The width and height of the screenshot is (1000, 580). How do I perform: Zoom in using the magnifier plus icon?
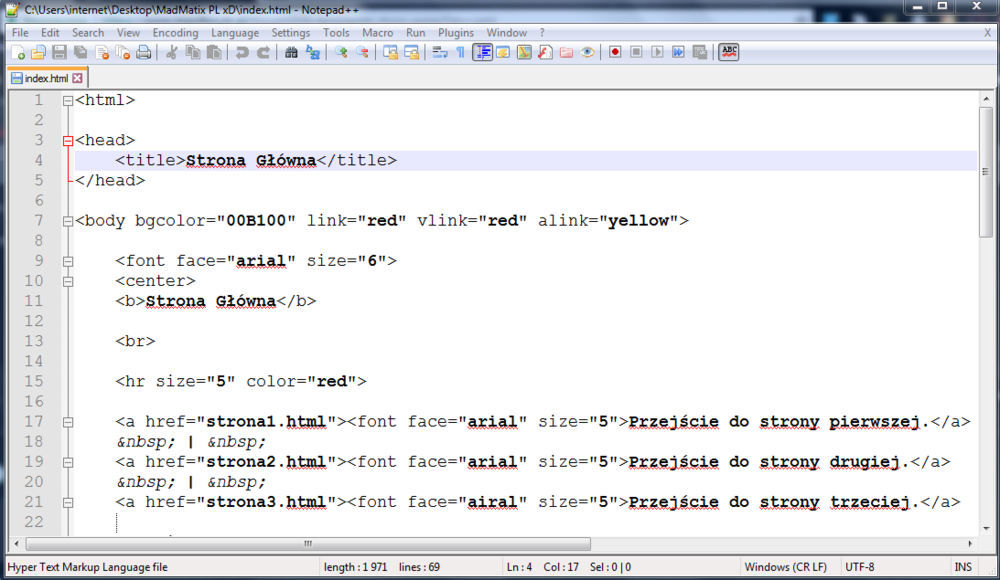coord(341,52)
